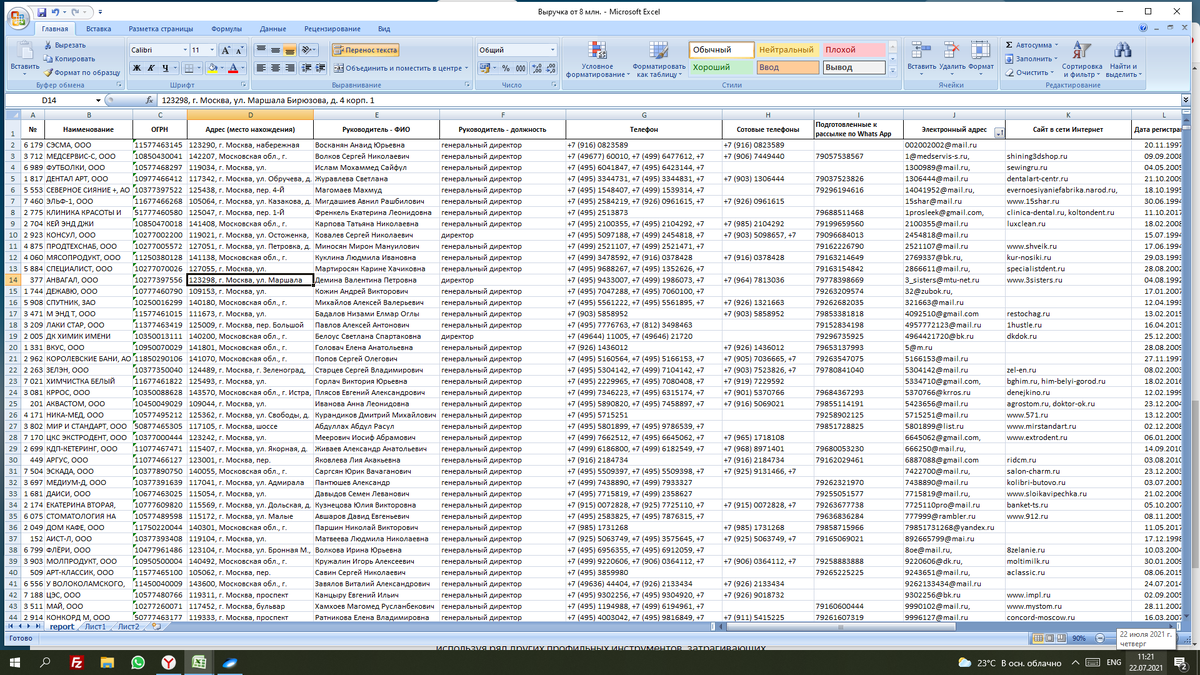Switch to Данные ribbon tab

point(273,29)
